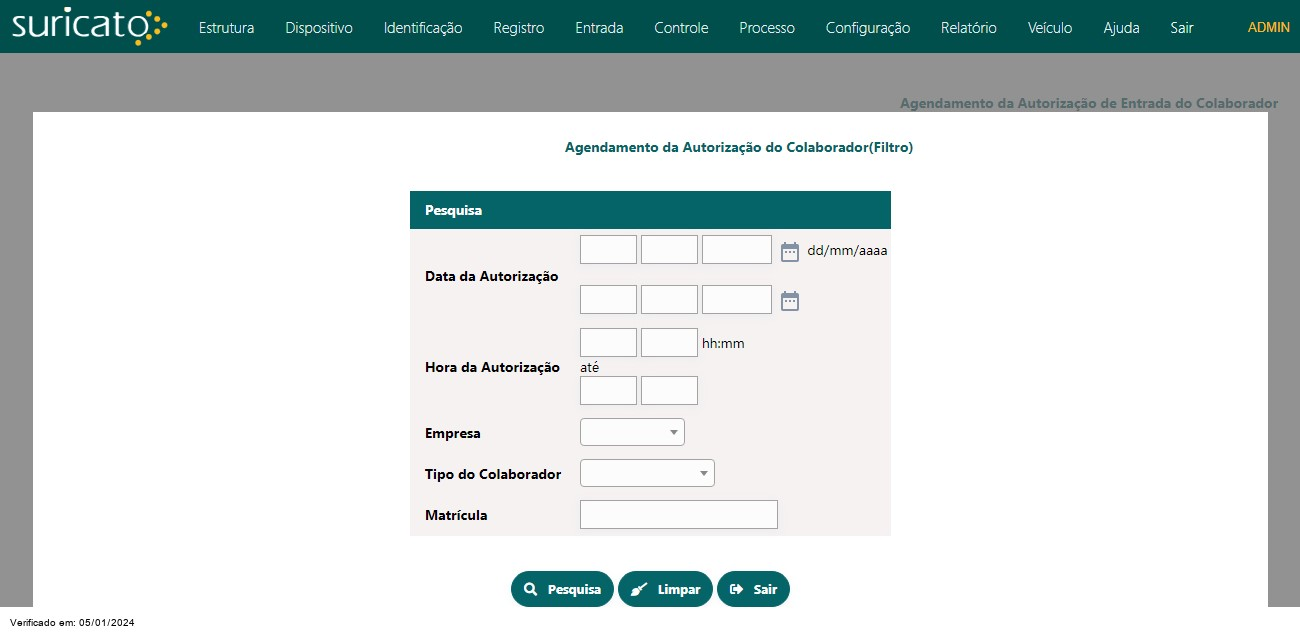Viewport: 1300px width, 637px height.
Task: Open the Relatório menu
Action: tap(968, 28)
